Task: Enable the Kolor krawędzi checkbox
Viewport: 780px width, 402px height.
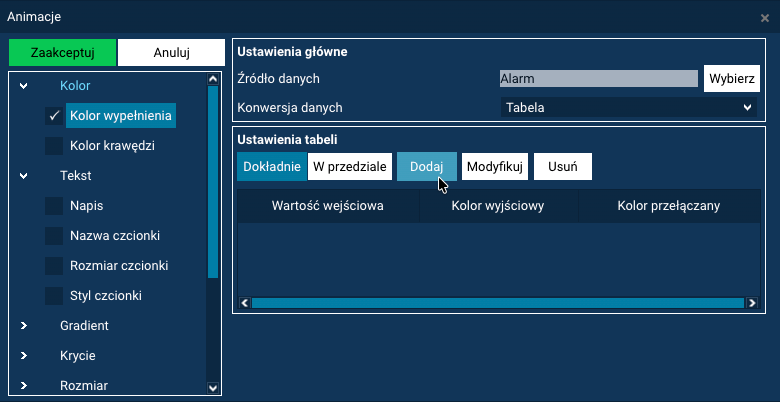Action: 54,146
